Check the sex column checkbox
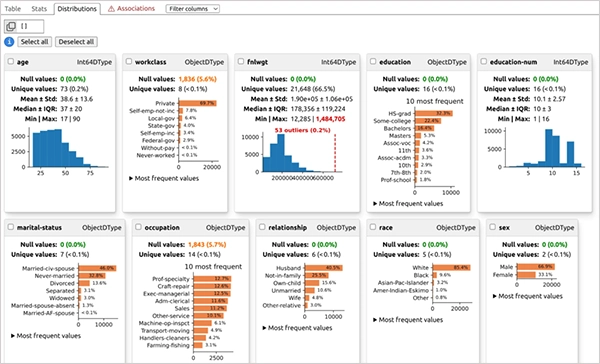 click(492, 227)
